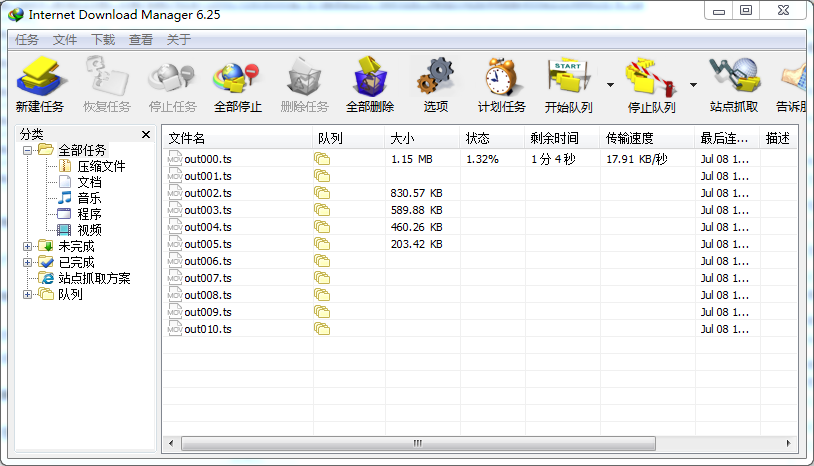Image resolution: width=814 pixels, height=466 pixels.
Task: Close the 分类 category panel
Action: pyautogui.click(x=146, y=134)
